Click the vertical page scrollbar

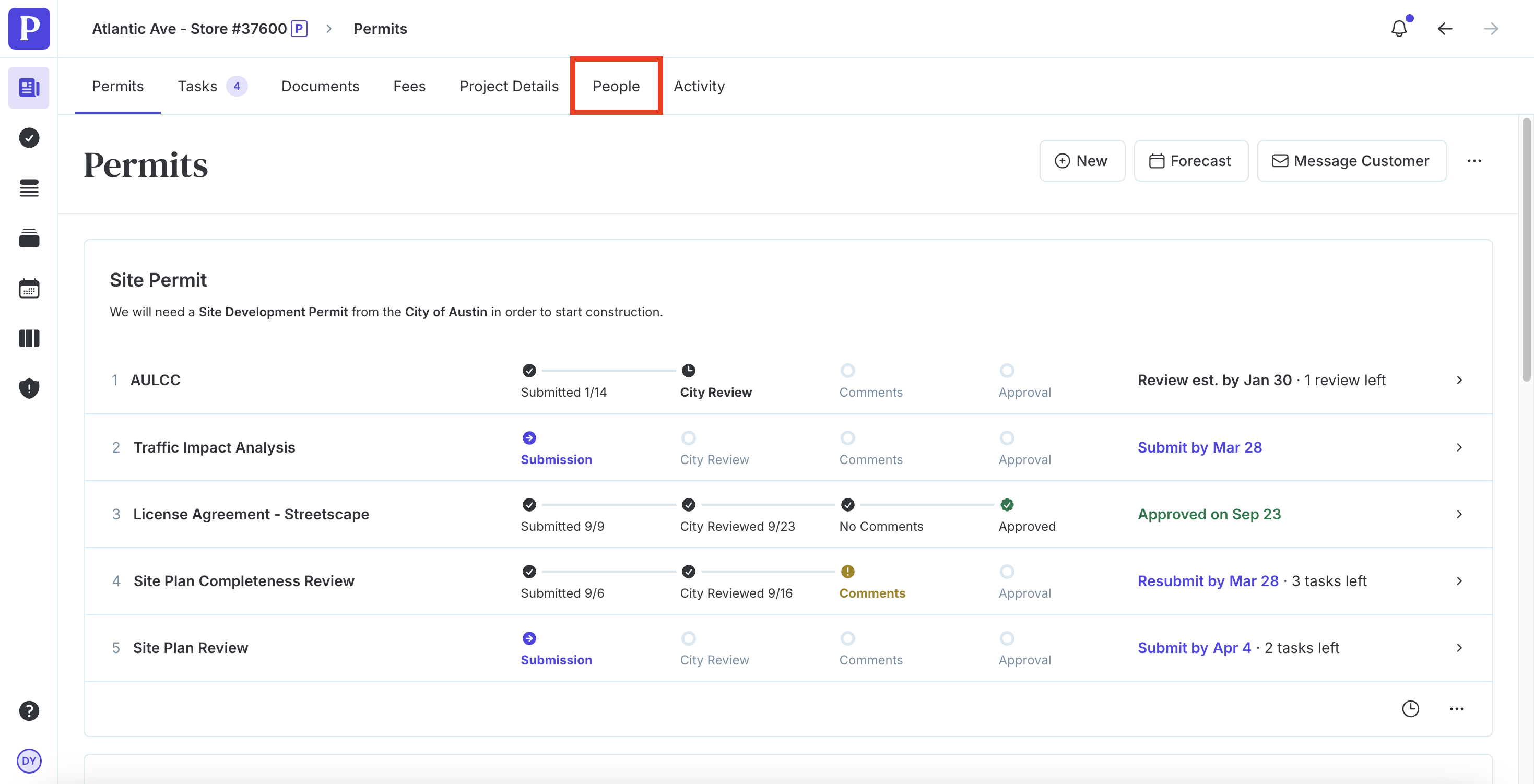tap(1526, 250)
